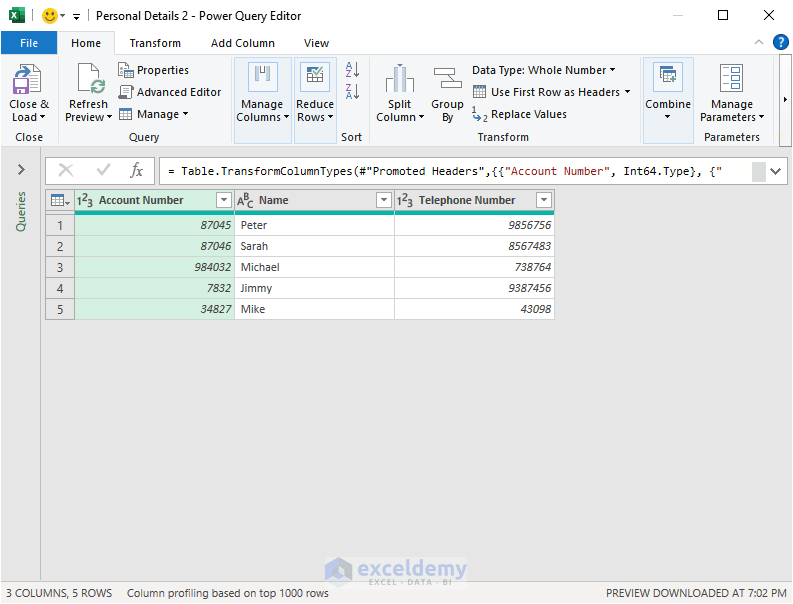This screenshot has height=604, width=793.
Task: Click Telephone Number data type icon
Action: point(405,201)
